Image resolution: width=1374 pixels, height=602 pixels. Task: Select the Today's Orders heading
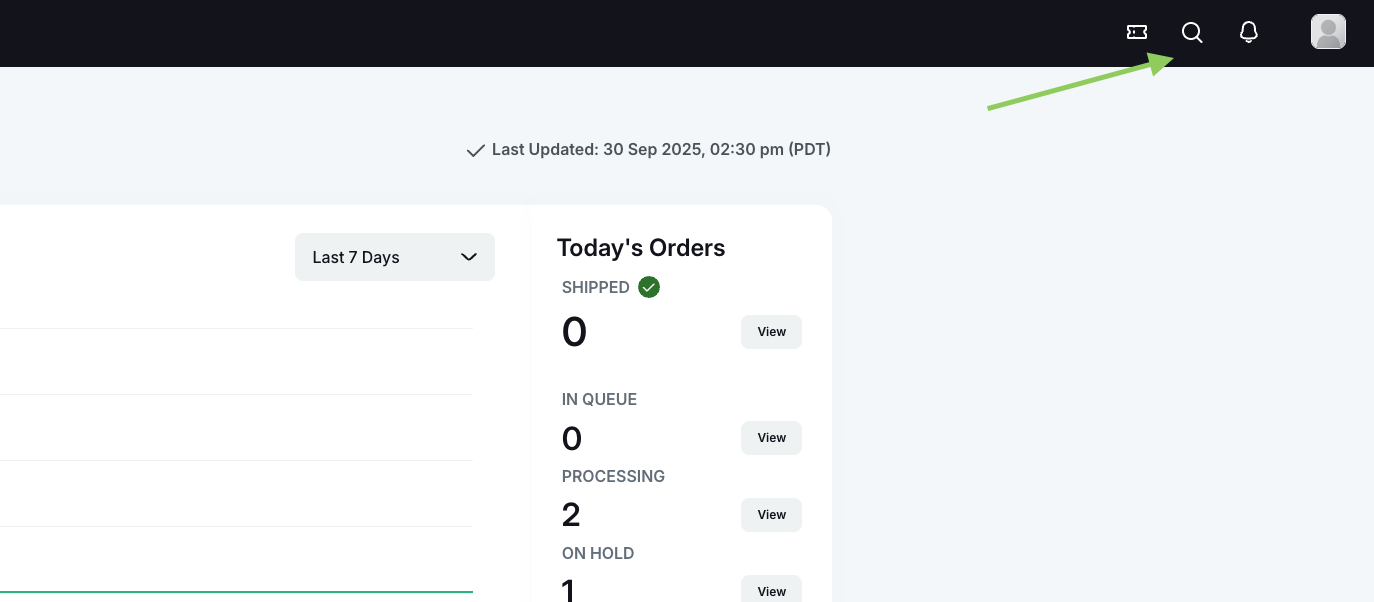(x=641, y=248)
